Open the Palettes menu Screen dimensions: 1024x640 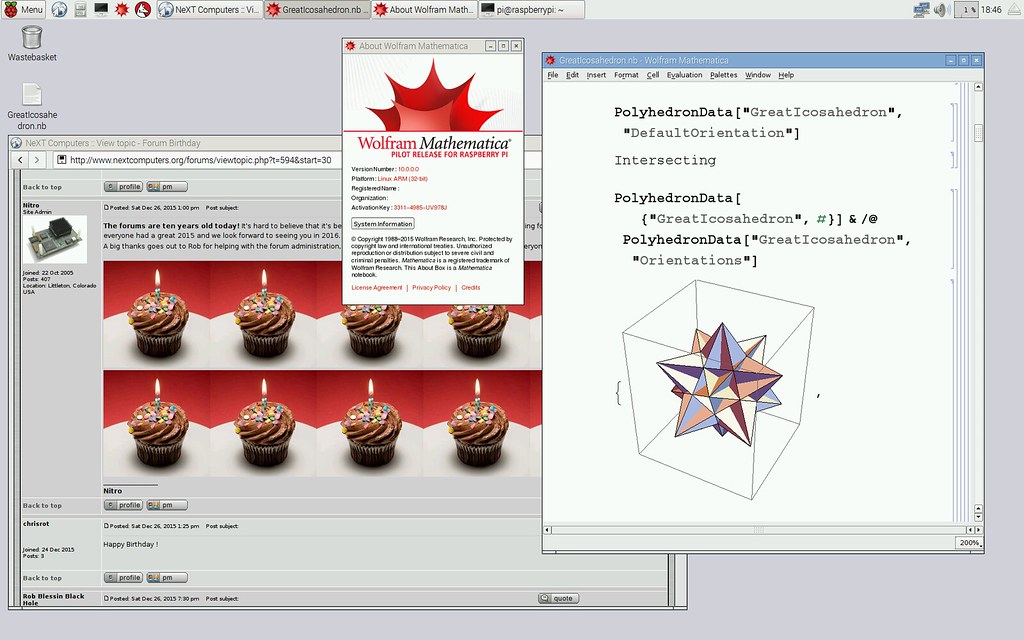click(x=723, y=75)
